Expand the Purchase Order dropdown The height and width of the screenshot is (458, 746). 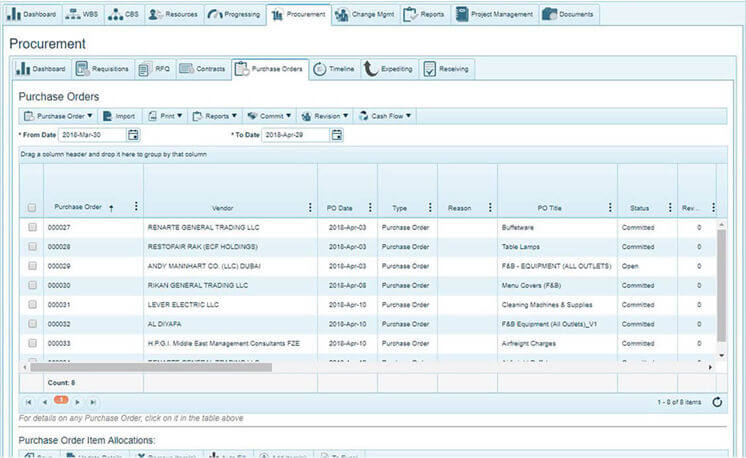[58, 116]
